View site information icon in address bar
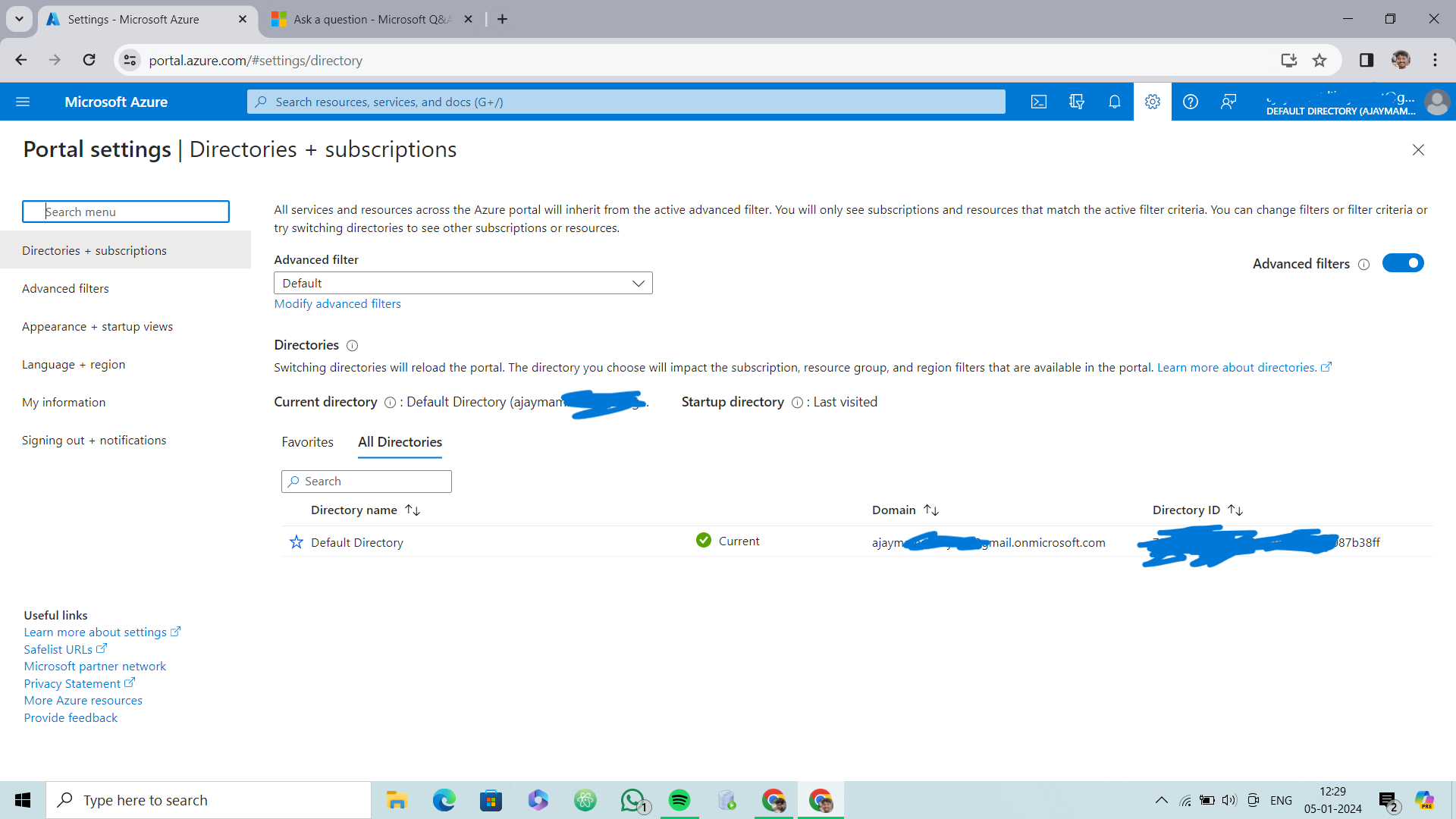1456x819 pixels. tap(130, 60)
